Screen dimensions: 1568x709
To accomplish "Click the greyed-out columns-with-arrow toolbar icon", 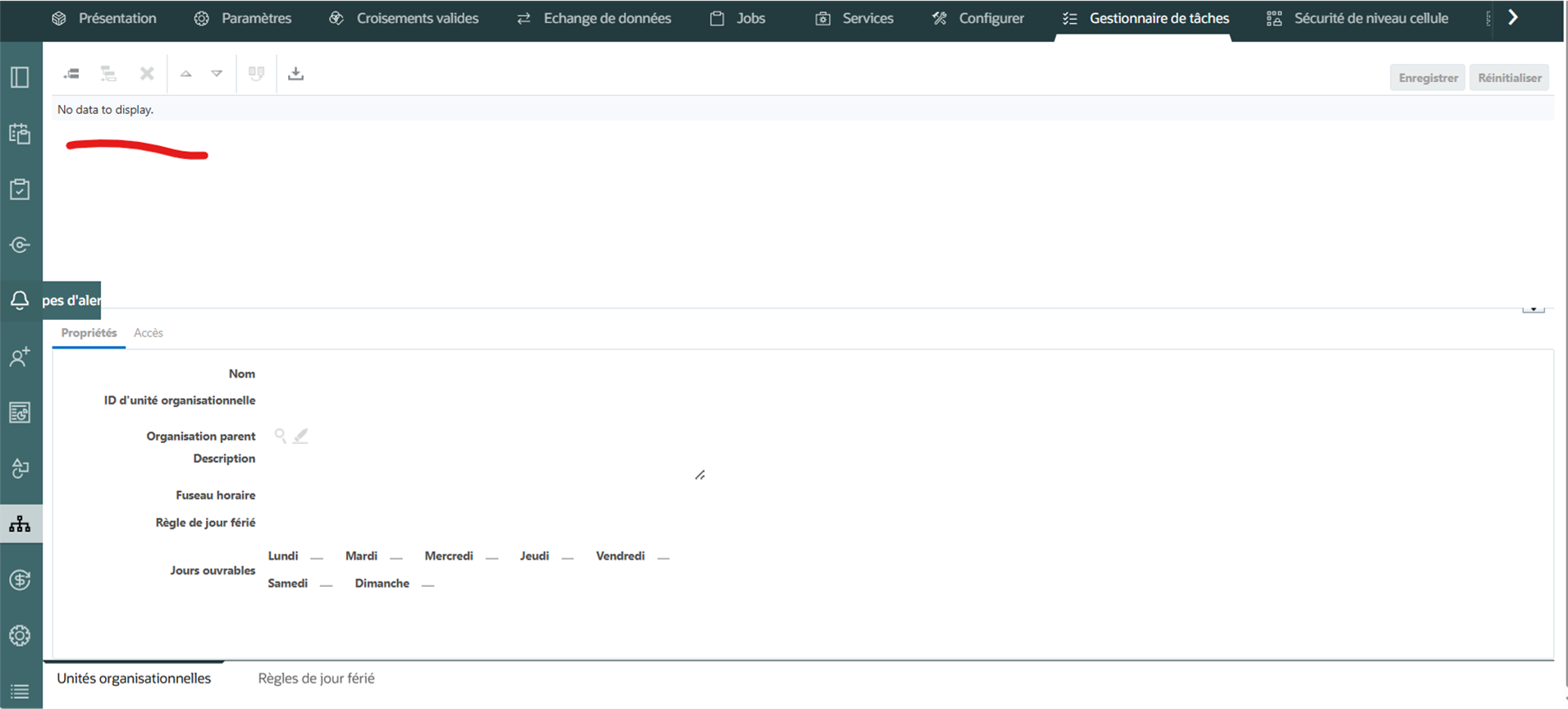I will click(257, 74).
